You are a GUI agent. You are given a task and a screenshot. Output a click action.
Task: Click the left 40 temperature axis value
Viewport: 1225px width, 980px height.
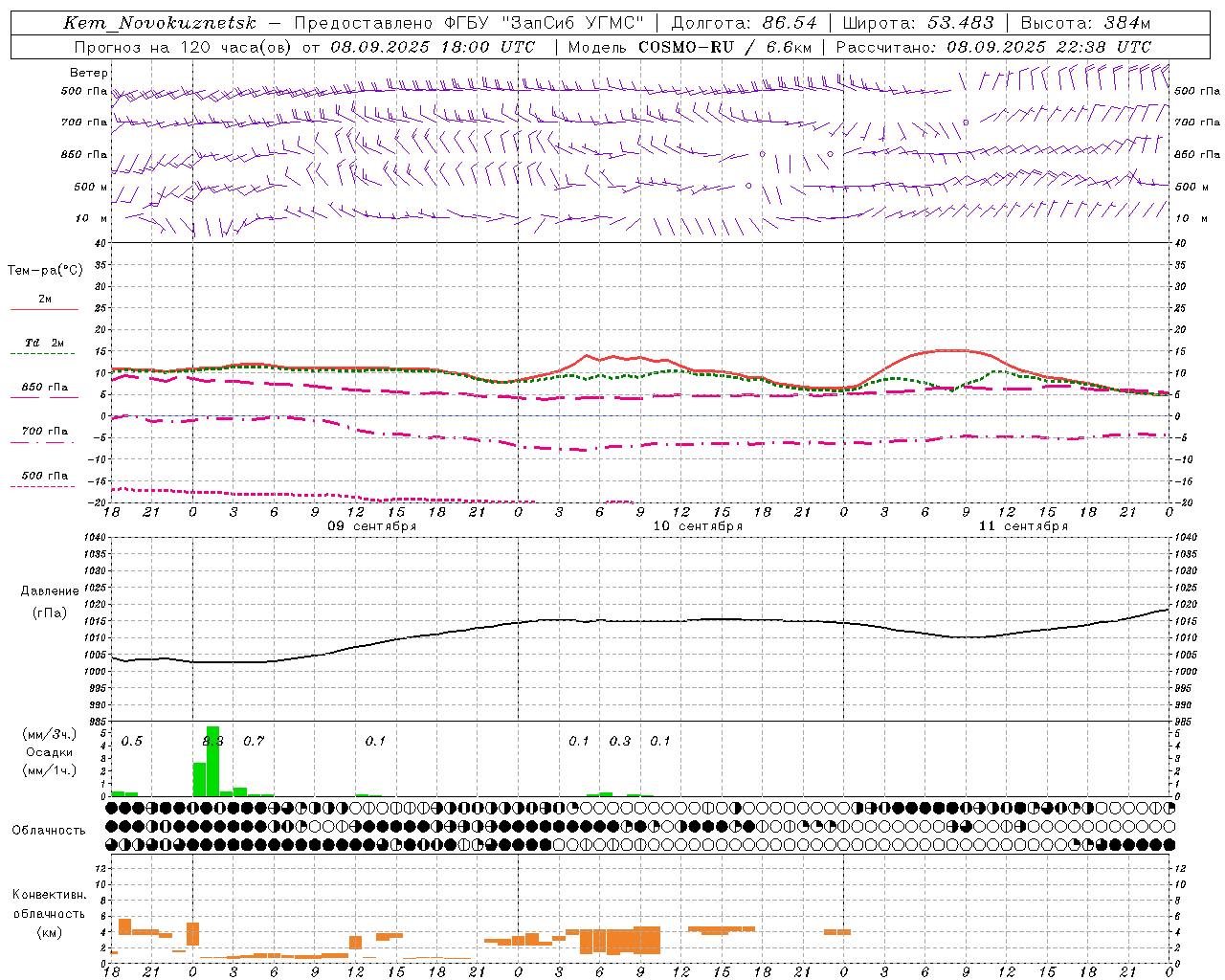(x=100, y=244)
